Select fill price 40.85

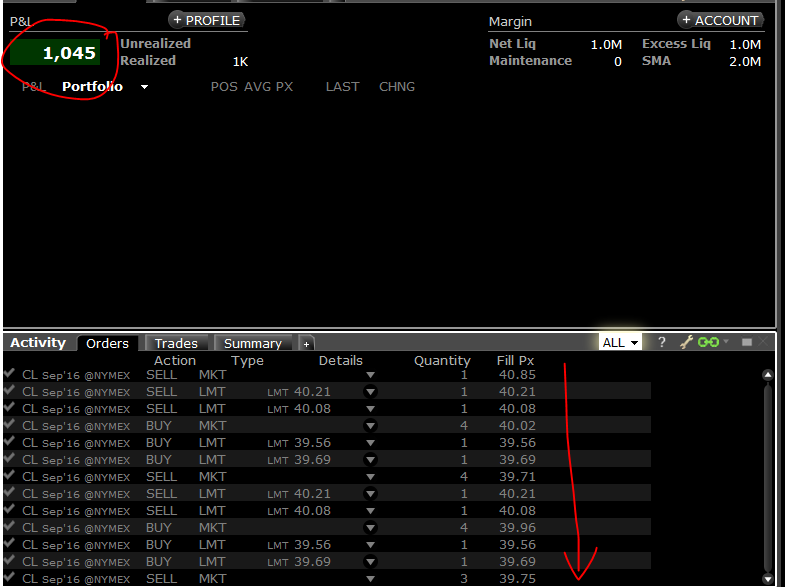[x=517, y=374]
